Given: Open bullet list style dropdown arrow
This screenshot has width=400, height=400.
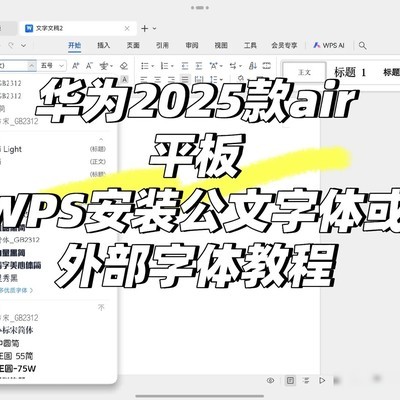Looking at the screenshot, I should pyautogui.click(x=152, y=66).
